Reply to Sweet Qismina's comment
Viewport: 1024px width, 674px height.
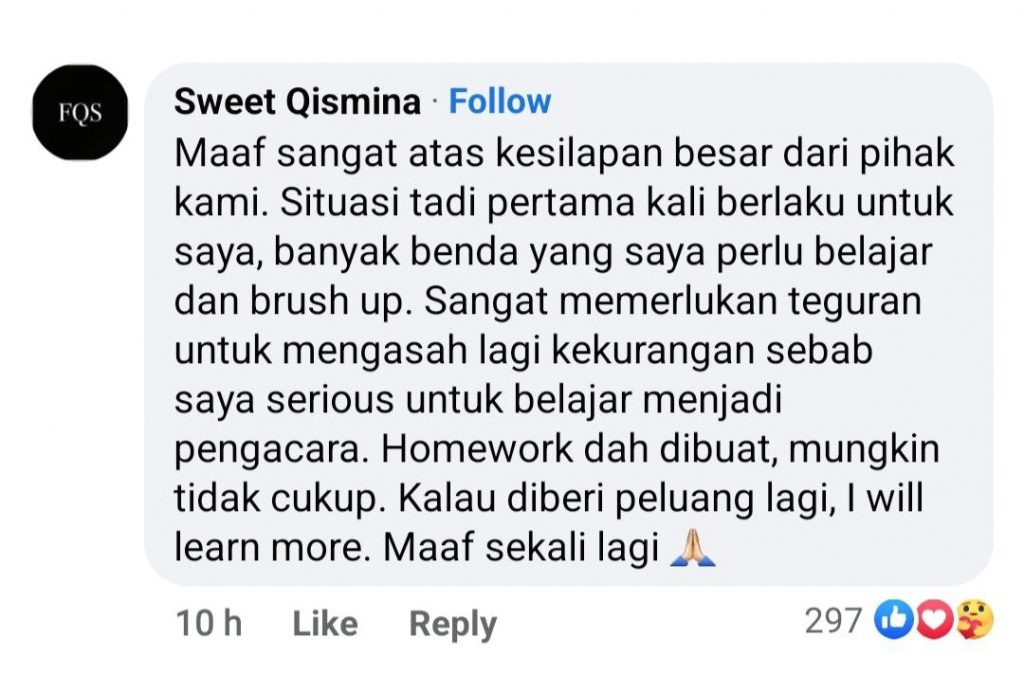click(453, 624)
